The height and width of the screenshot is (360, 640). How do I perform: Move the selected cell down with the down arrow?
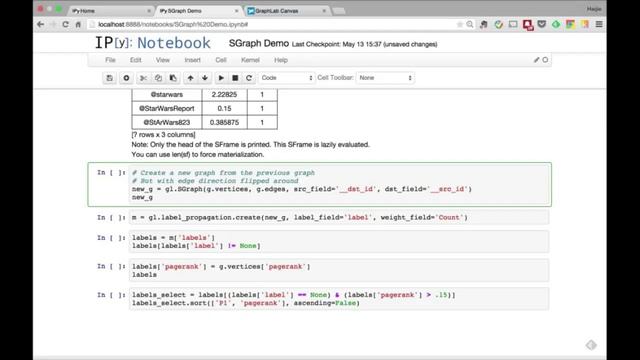coord(205,78)
